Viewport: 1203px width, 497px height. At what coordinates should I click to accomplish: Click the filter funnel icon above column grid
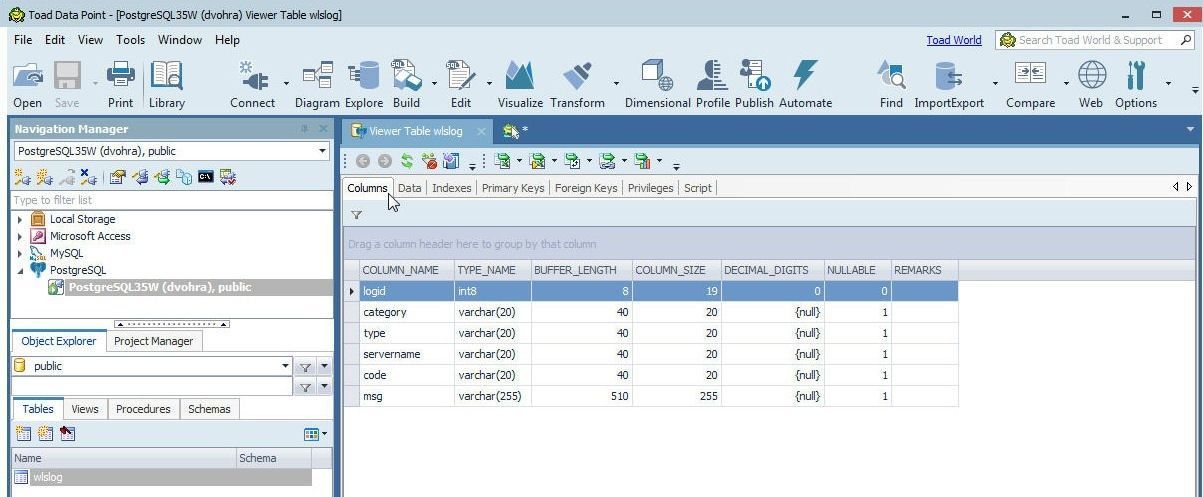pyautogui.click(x=356, y=214)
